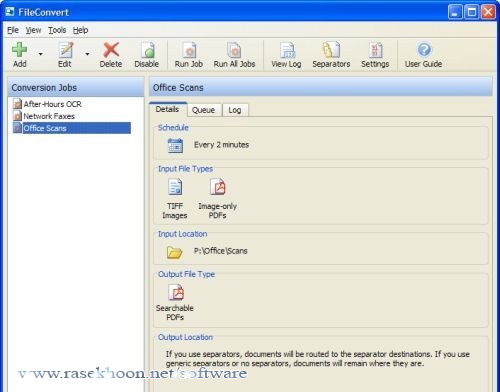500x392 pixels.
Task: Click the Image-only PDFs icon
Action: (218, 187)
